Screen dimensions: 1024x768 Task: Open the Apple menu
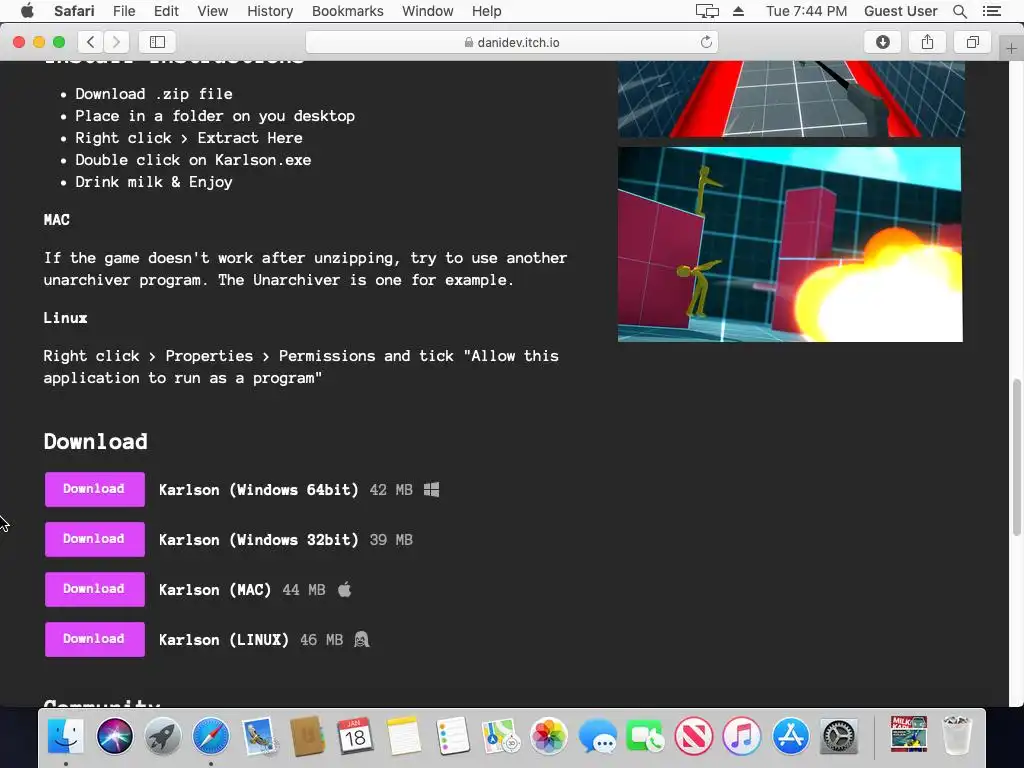click(x=27, y=11)
